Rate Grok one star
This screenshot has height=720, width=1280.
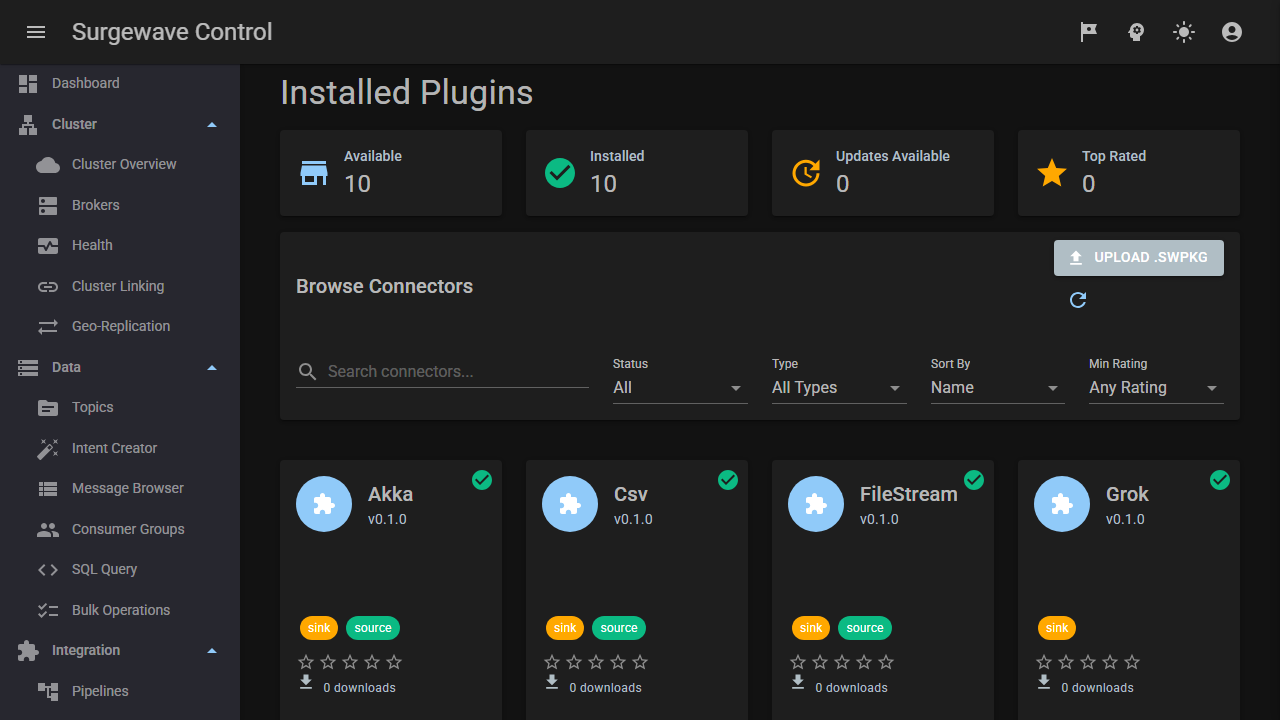[x=1044, y=662]
